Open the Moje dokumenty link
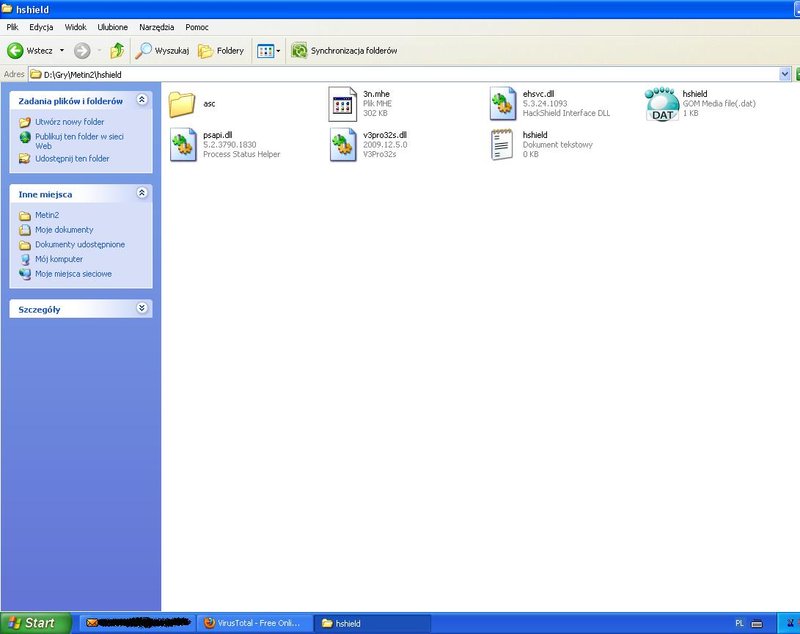 [64, 230]
